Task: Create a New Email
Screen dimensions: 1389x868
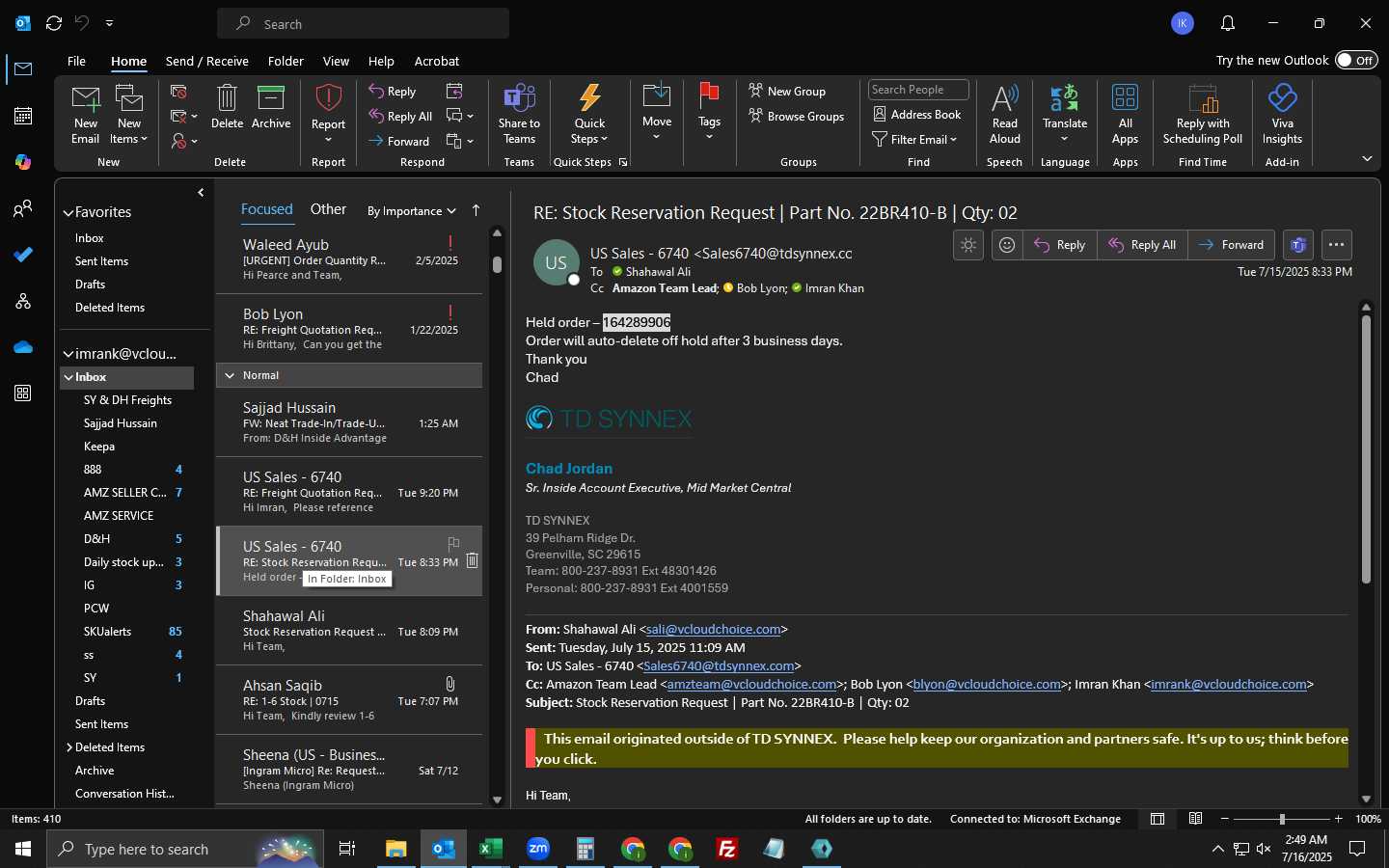Action: point(85,114)
